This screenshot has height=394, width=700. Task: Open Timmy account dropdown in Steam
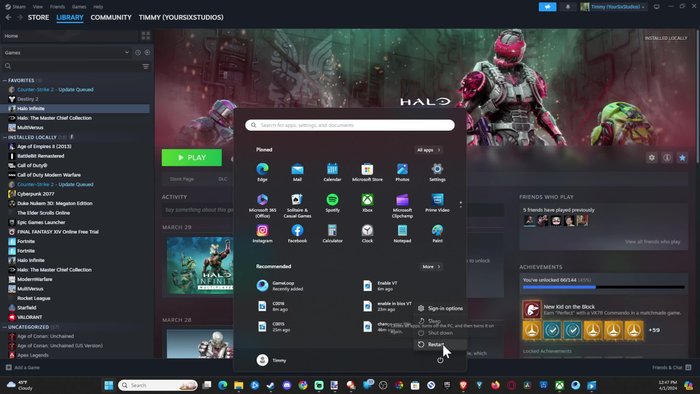(x=613, y=7)
